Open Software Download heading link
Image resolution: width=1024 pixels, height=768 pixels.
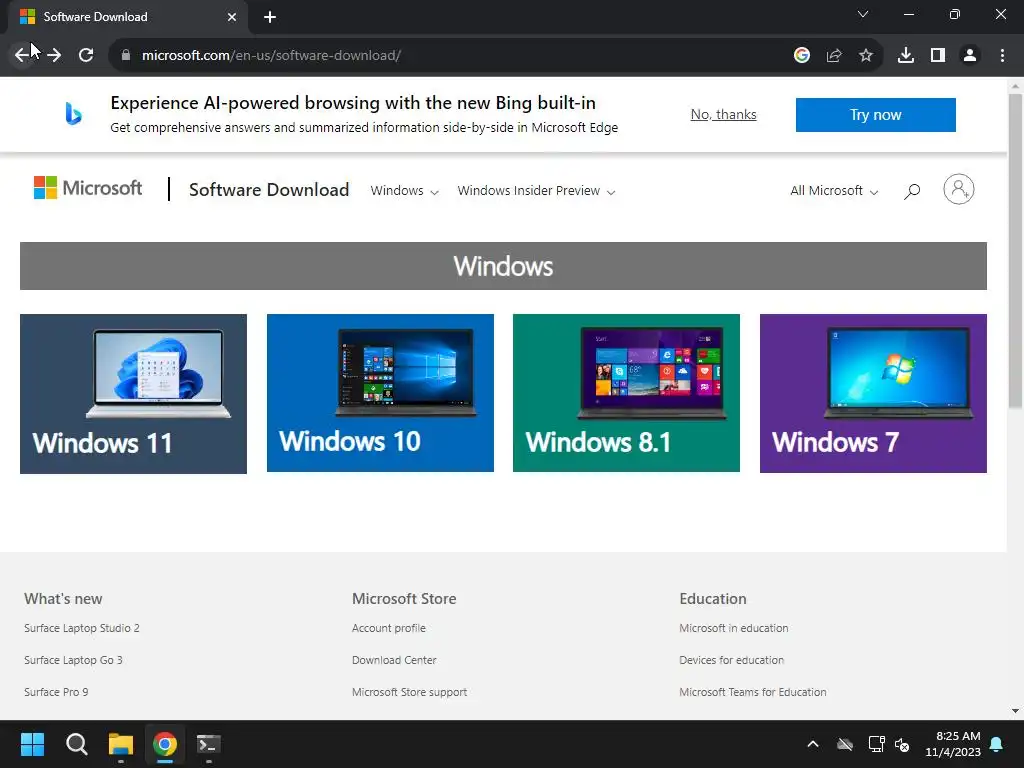(x=269, y=189)
